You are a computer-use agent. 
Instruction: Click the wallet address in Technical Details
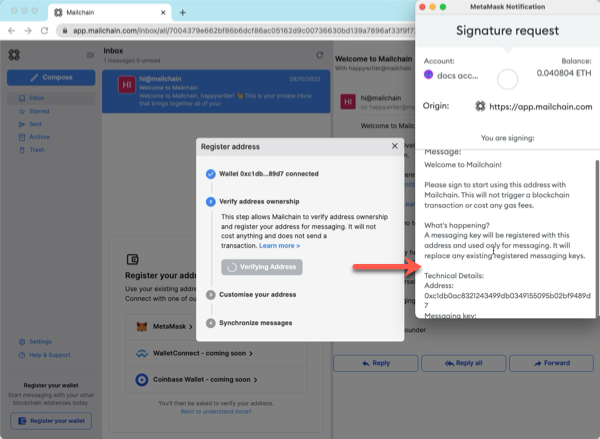tap(507, 300)
